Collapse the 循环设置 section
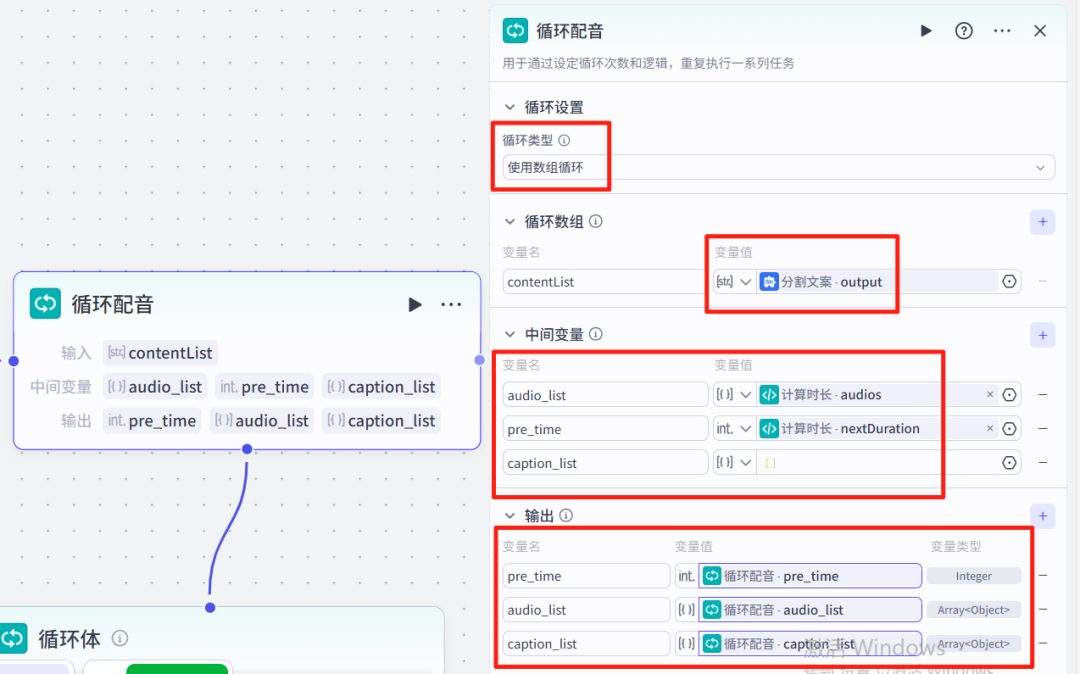 tap(510, 107)
